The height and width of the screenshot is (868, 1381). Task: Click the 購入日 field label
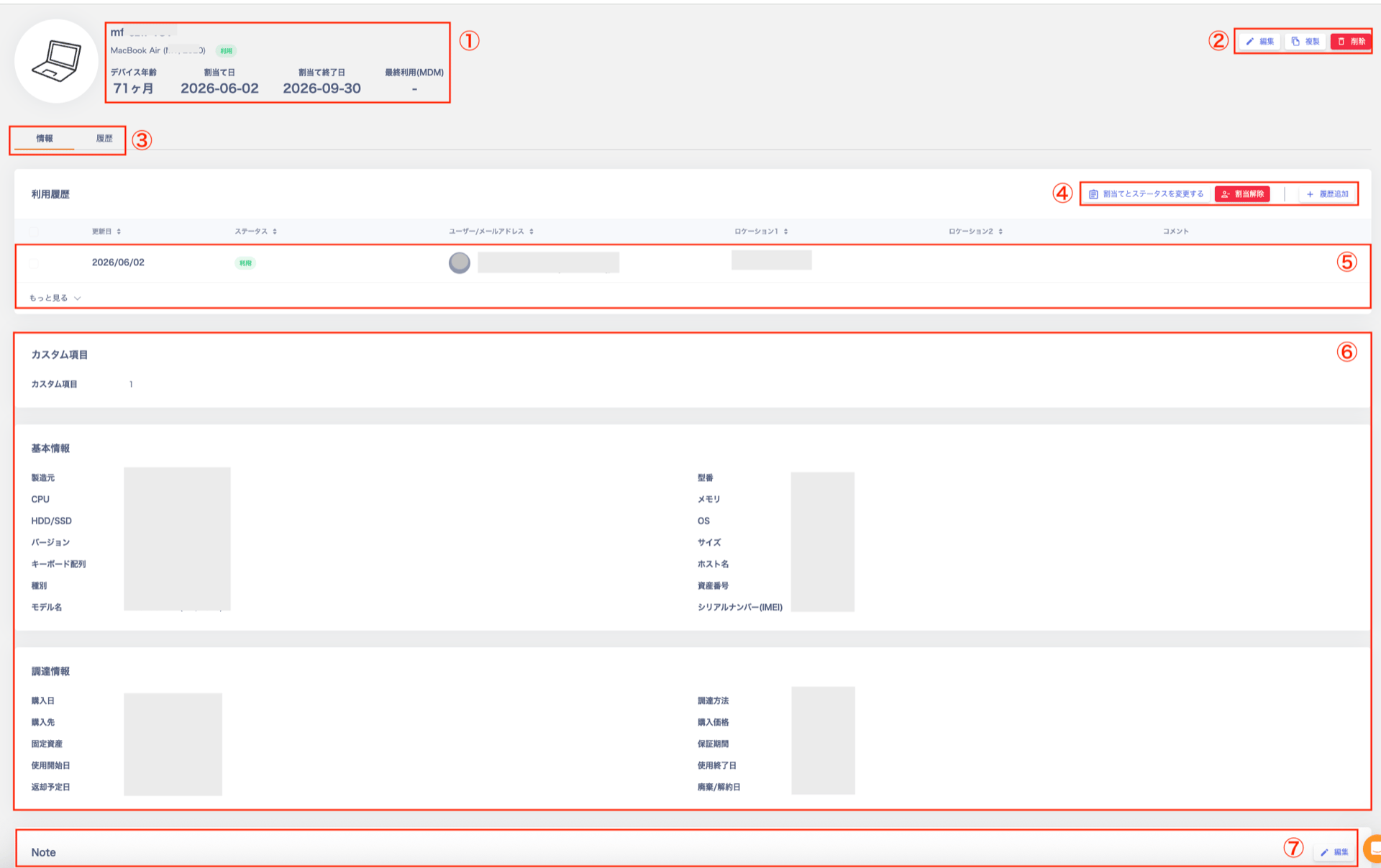click(42, 700)
